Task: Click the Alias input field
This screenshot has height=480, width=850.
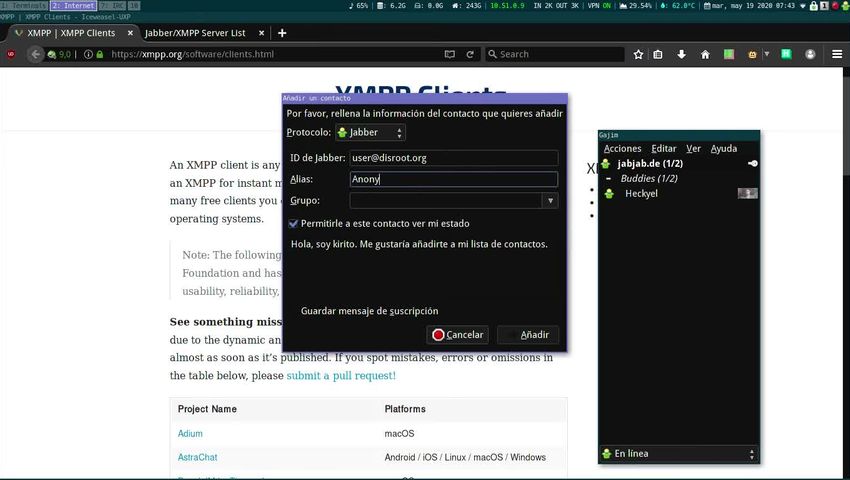Action: [x=454, y=179]
